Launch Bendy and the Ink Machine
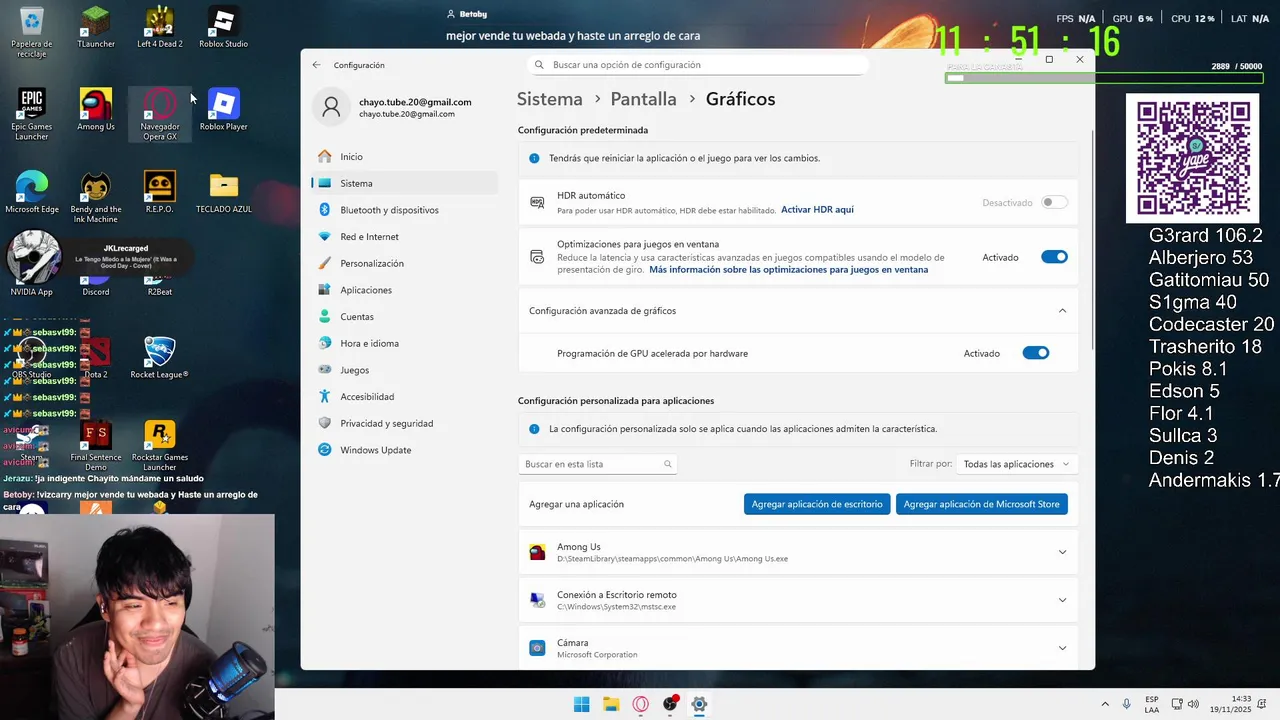Image resolution: width=1280 pixels, height=720 pixels. point(96,197)
